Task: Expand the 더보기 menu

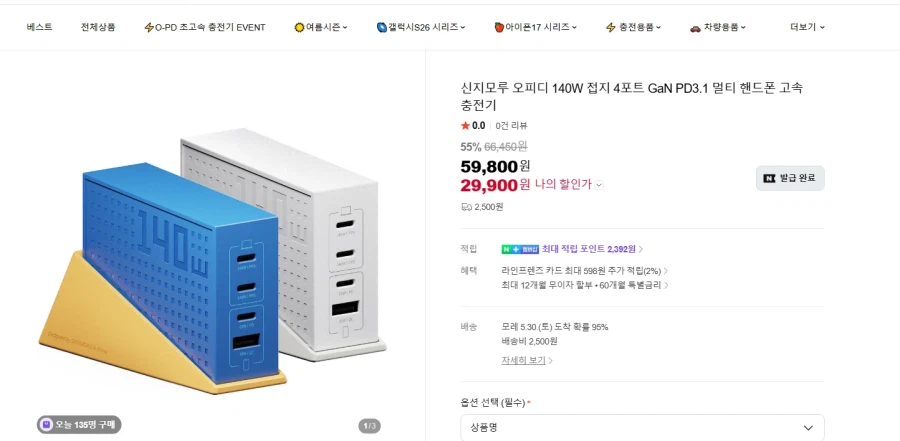Action: coord(807,27)
